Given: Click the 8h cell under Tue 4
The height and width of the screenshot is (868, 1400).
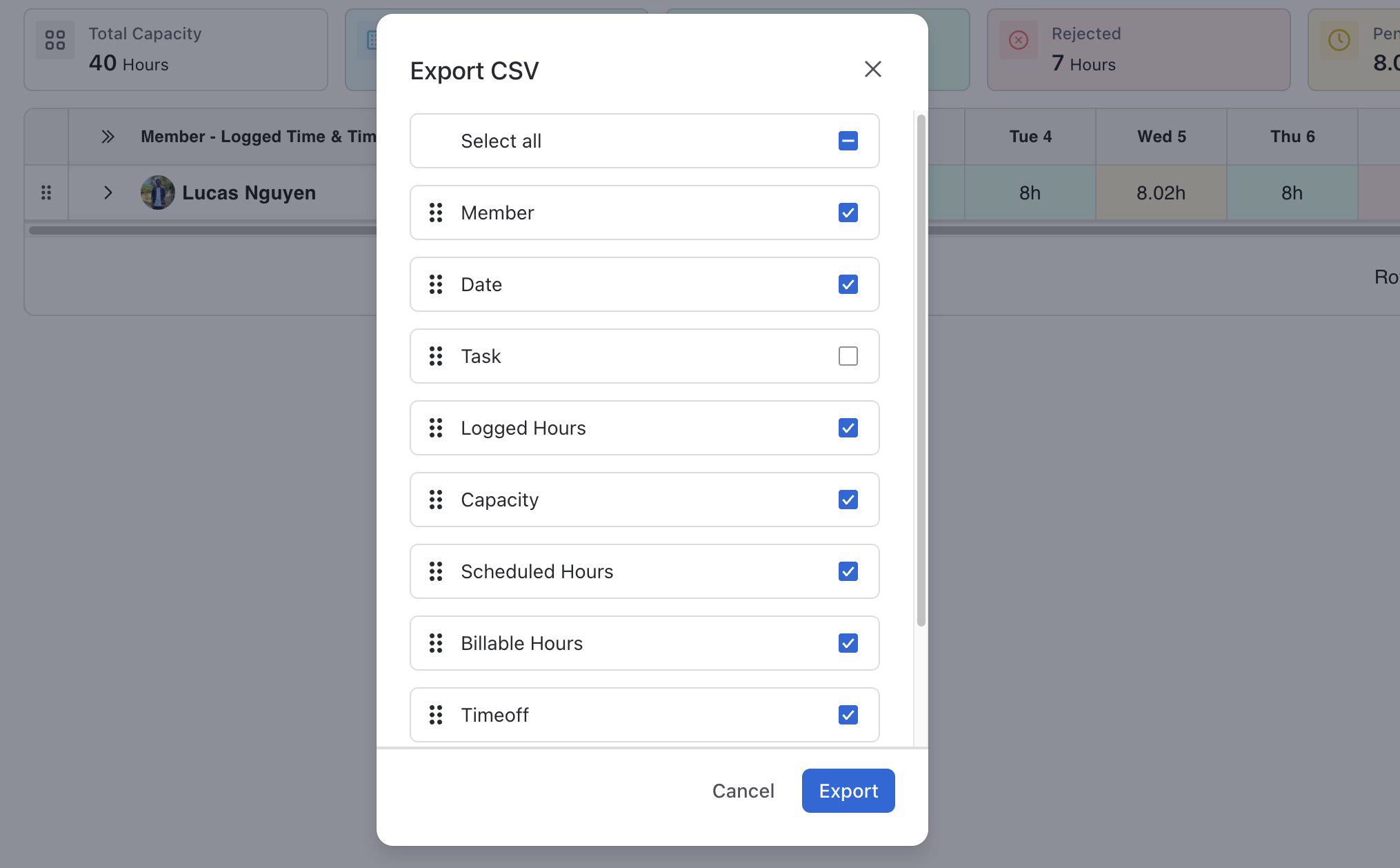Looking at the screenshot, I should point(1030,193).
